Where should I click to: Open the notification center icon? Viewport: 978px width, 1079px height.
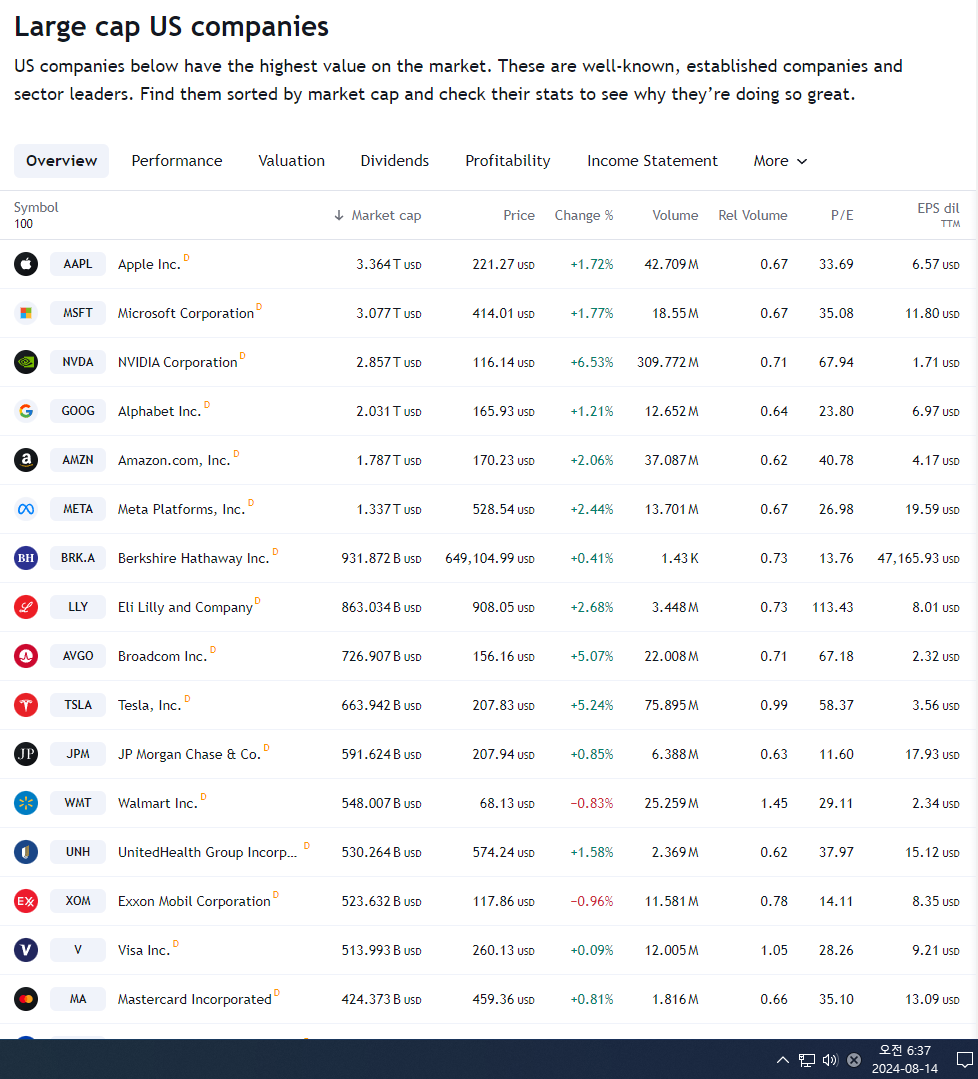coord(965,1060)
